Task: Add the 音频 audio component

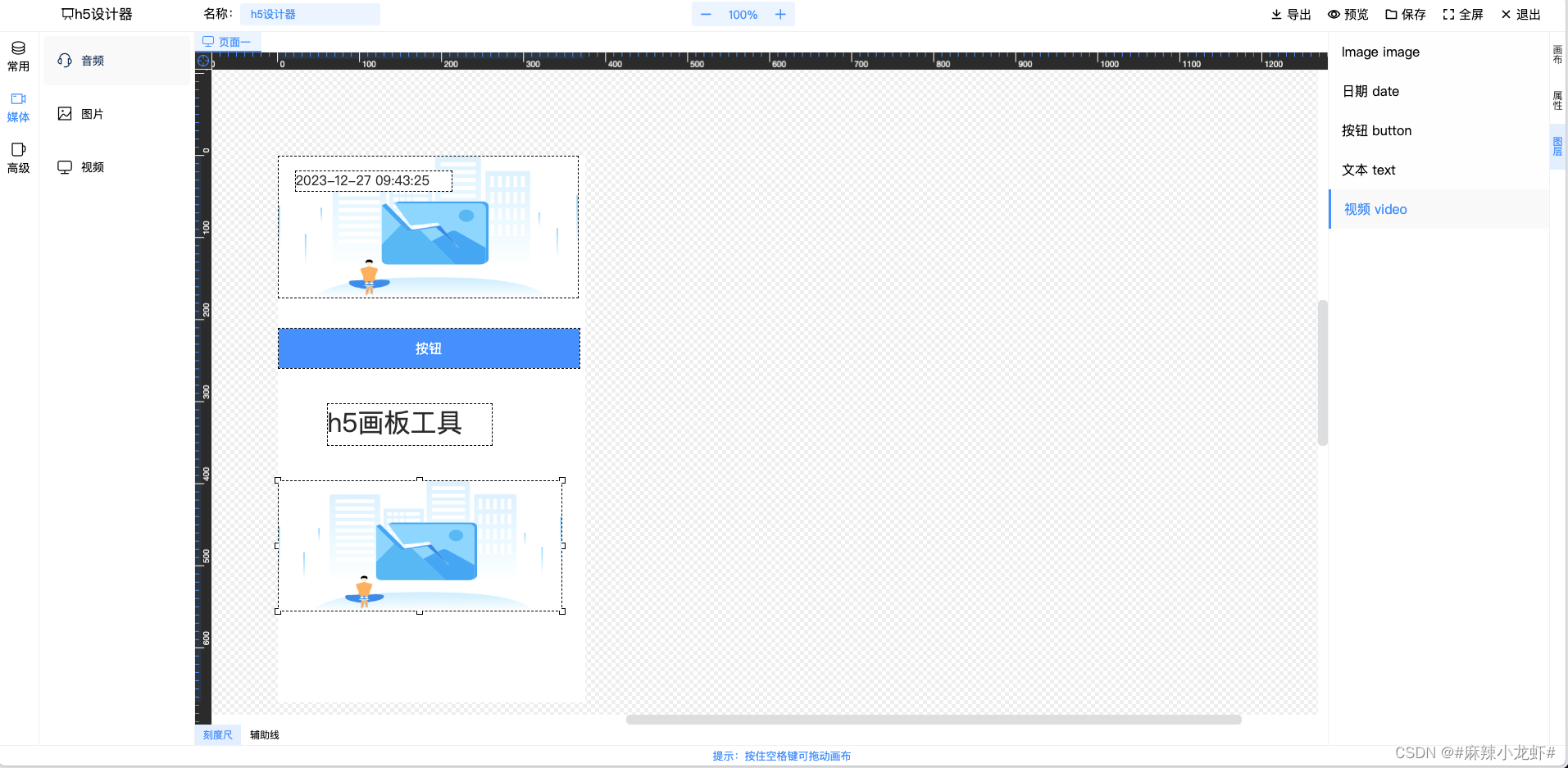Action: 116,61
